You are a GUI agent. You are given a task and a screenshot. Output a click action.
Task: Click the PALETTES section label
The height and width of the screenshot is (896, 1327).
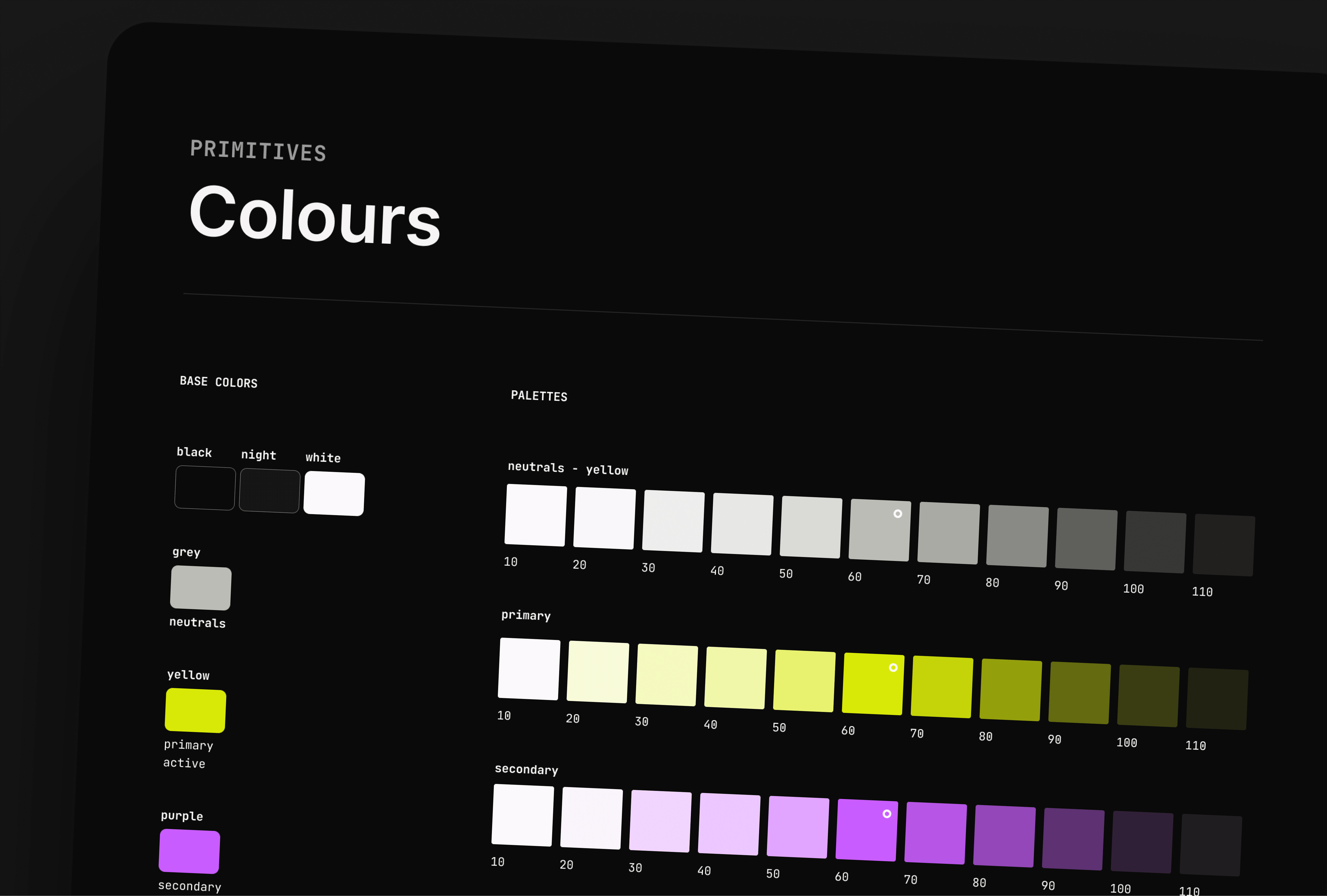coord(539,396)
